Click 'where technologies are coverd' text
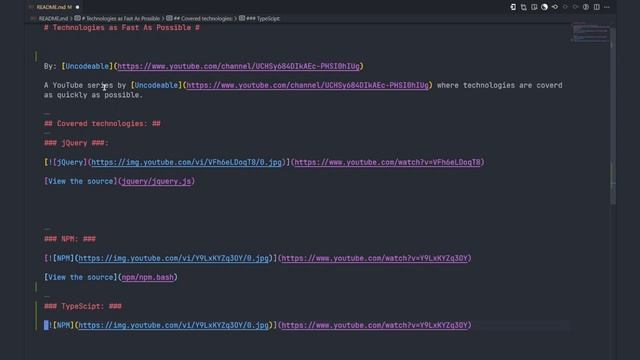The image size is (640, 360). point(500,85)
